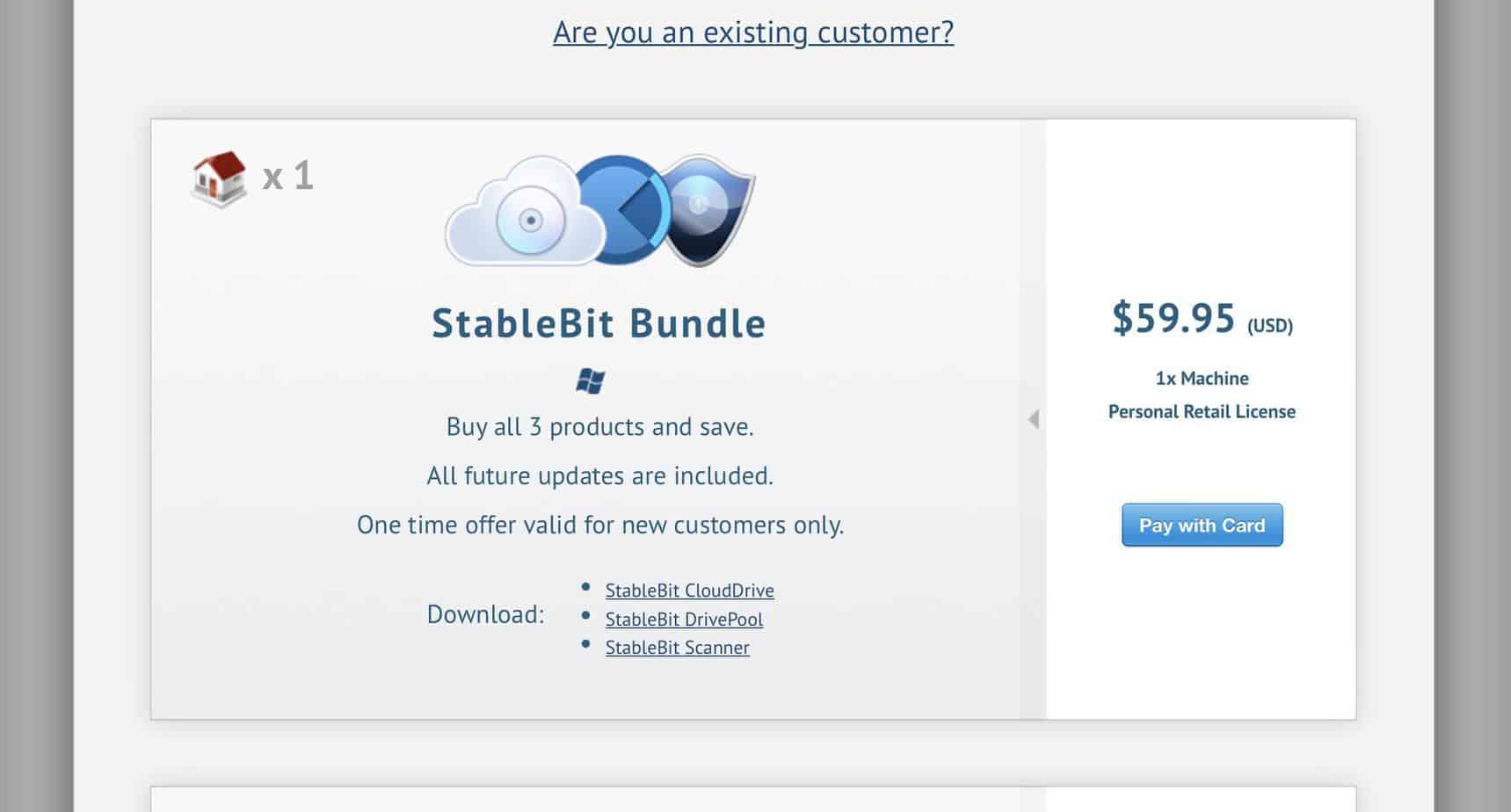Click the 'Download:' label
The height and width of the screenshot is (812, 1511).
tap(485, 614)
